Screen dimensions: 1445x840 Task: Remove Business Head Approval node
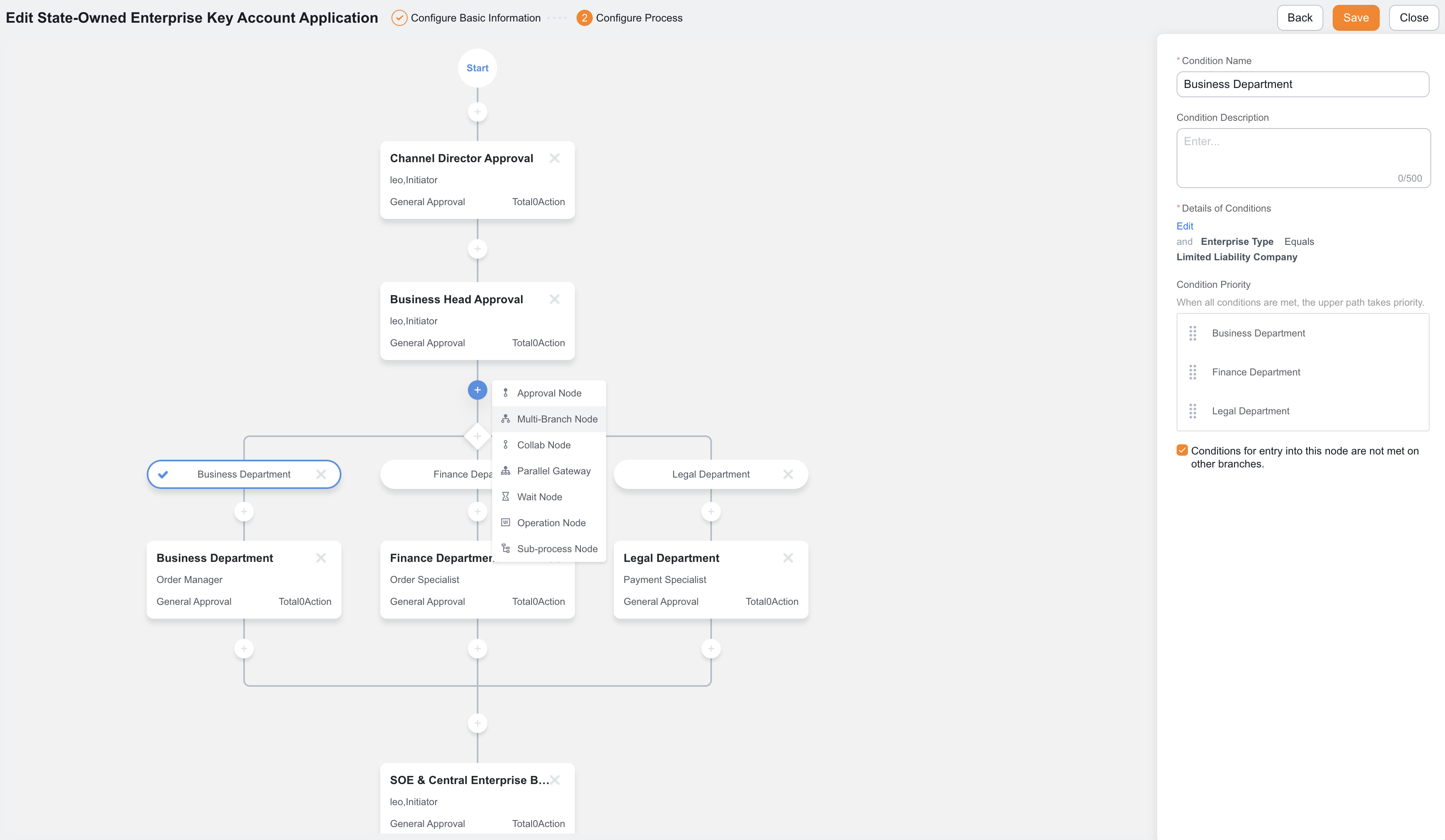(x=555, y=299)
